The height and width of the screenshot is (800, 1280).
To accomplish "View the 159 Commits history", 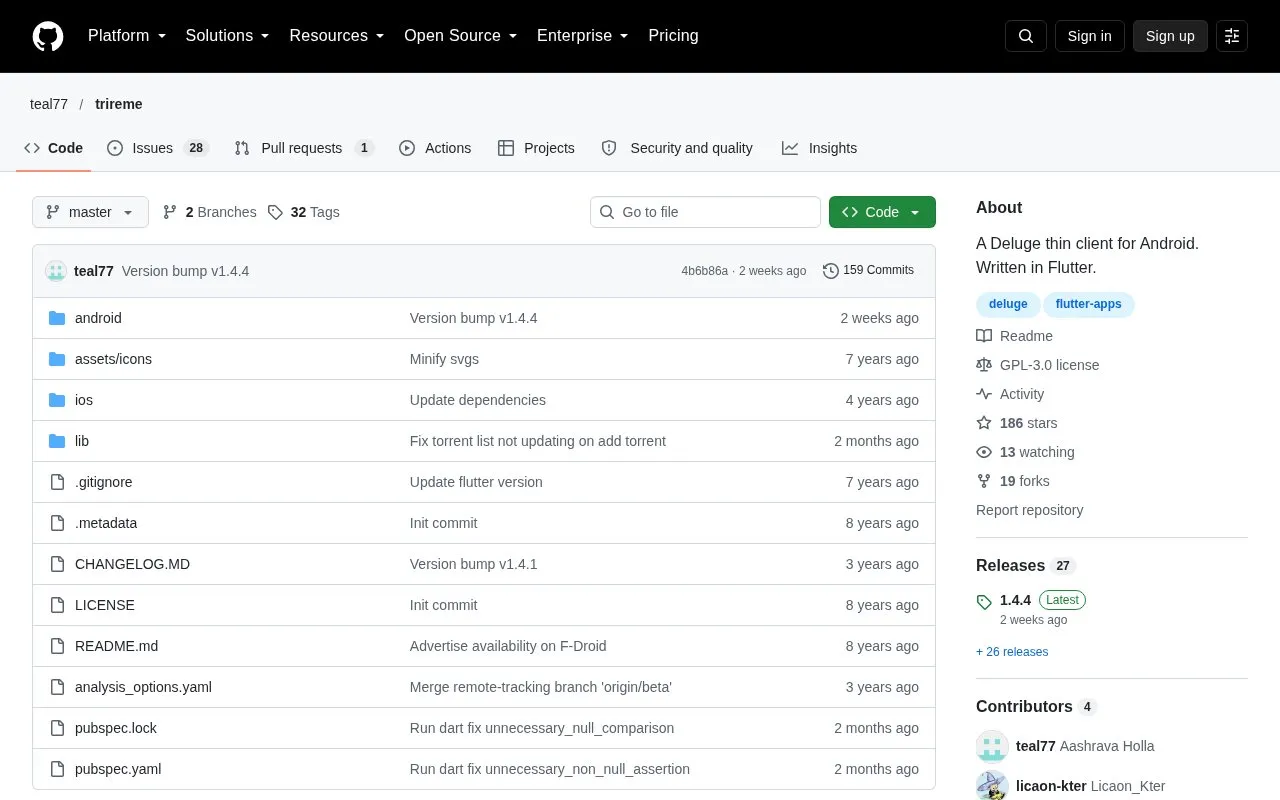I will 868,271.
